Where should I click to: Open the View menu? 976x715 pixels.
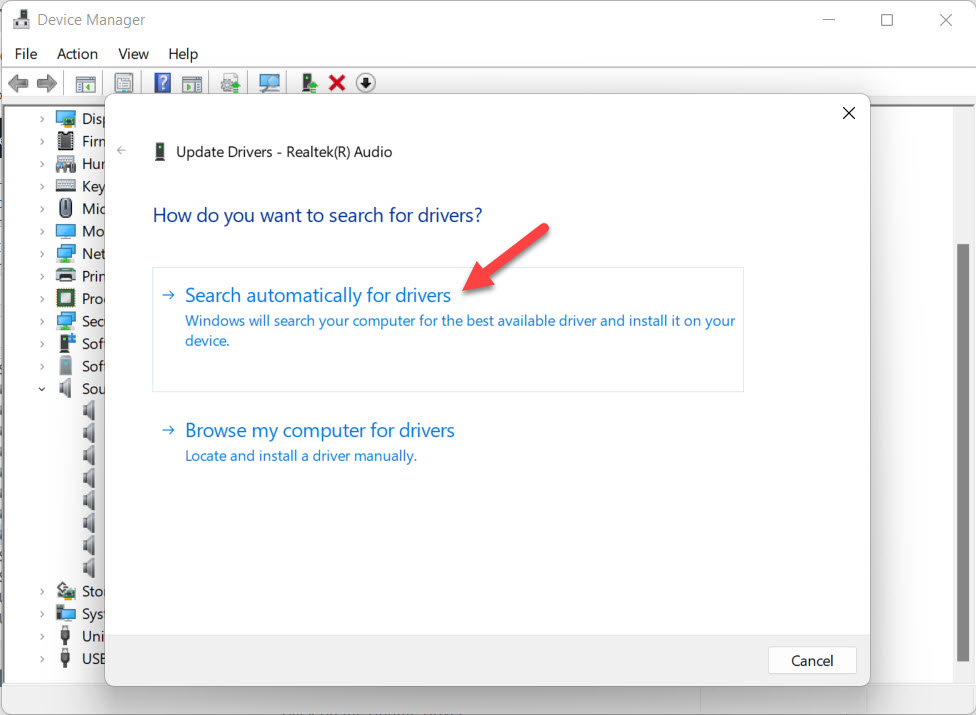click(x=133, y=54)
